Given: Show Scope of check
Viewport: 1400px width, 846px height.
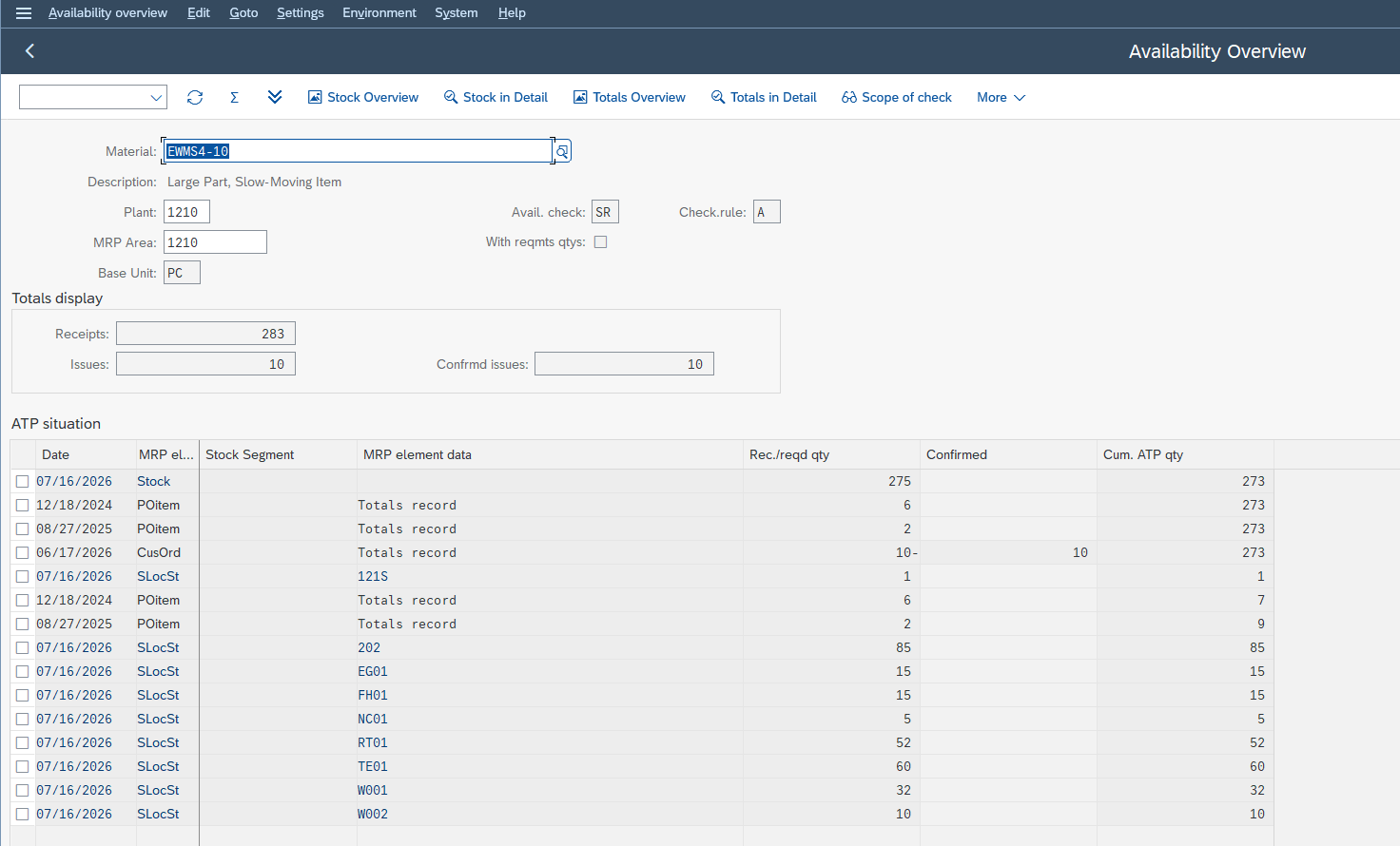Looking at the screenshot, I should click(x=897, y=97).
